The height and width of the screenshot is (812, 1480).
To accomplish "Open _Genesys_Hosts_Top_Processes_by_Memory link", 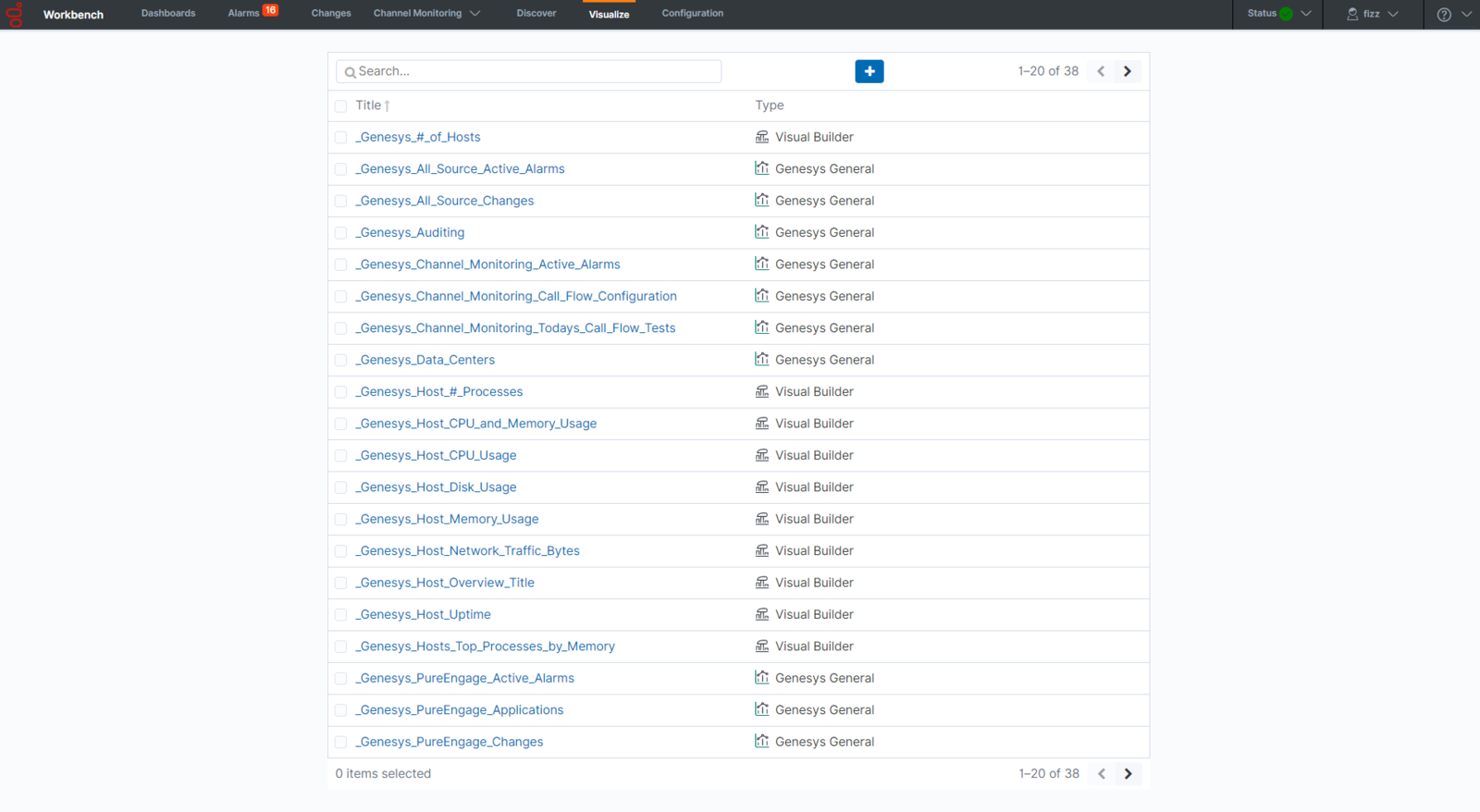I will coord(486,646).
